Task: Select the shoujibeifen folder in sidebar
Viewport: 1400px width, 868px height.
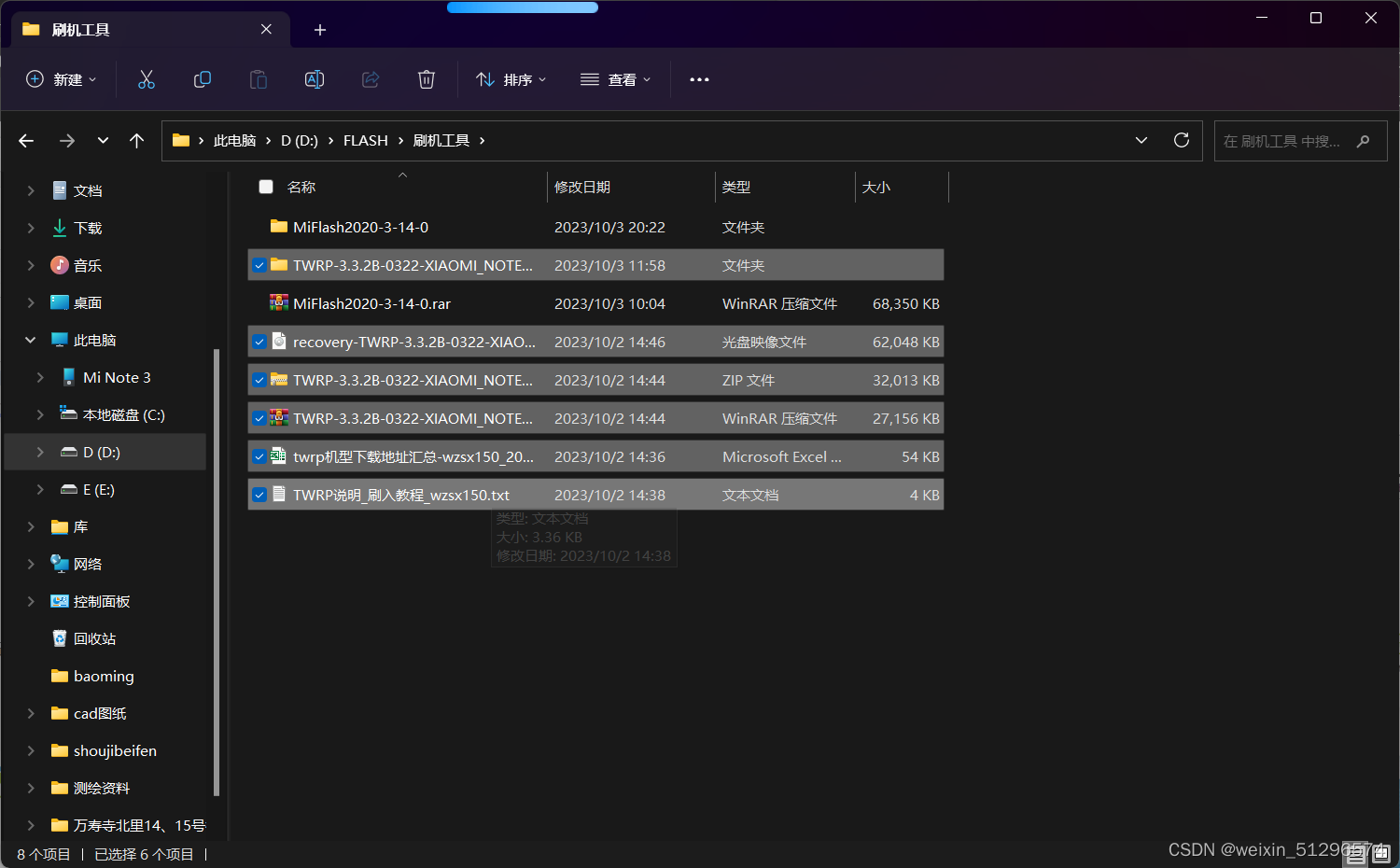Action: point(115,750)
